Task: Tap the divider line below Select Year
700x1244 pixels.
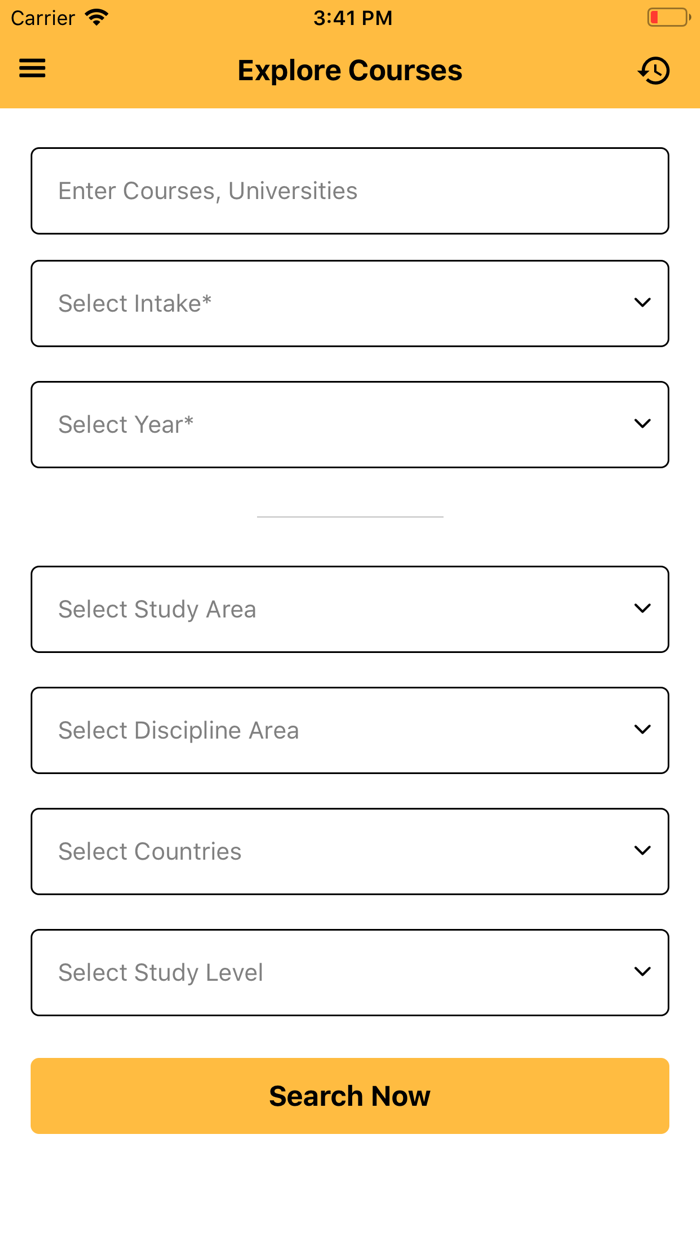Action: [350, 514]
